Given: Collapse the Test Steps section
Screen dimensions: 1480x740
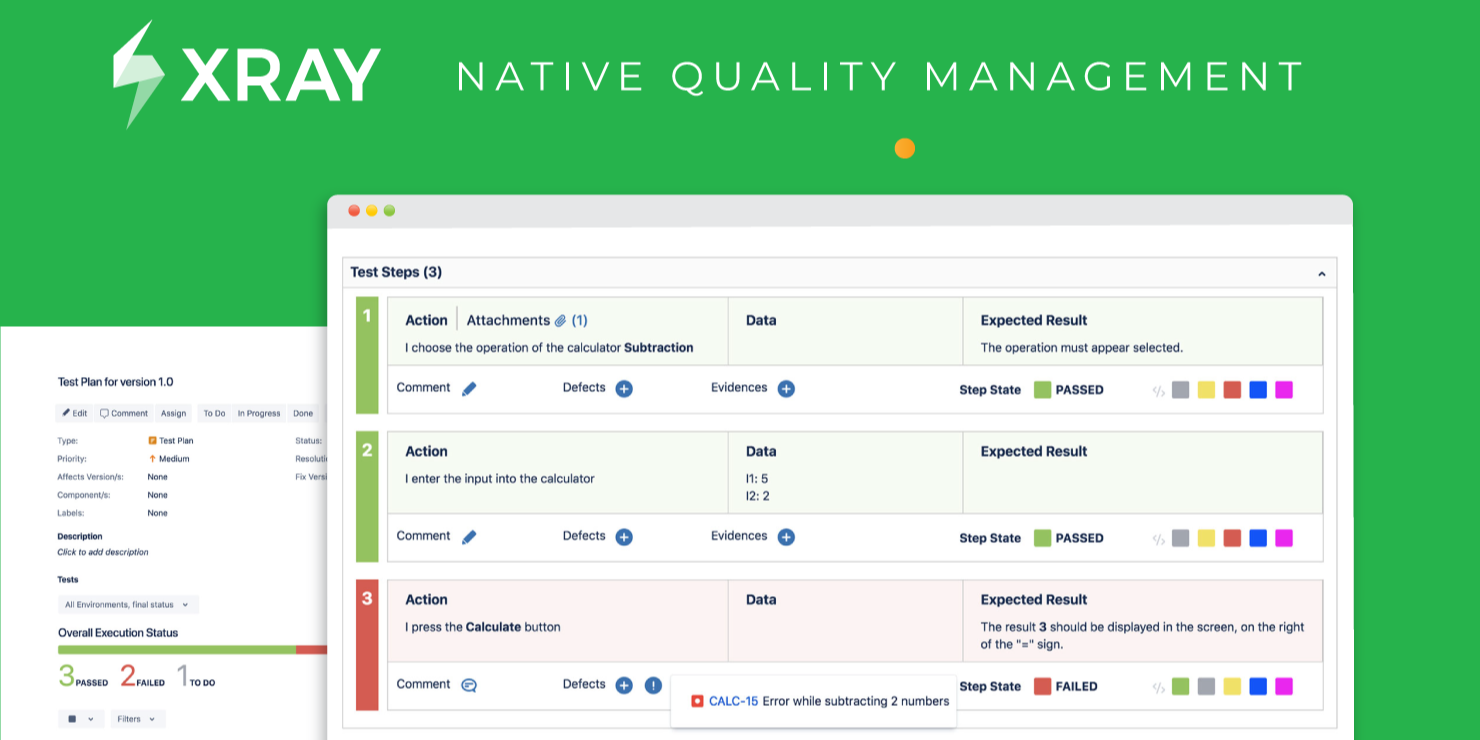Looking at the screenshot, I should (x=1321, y=273).
